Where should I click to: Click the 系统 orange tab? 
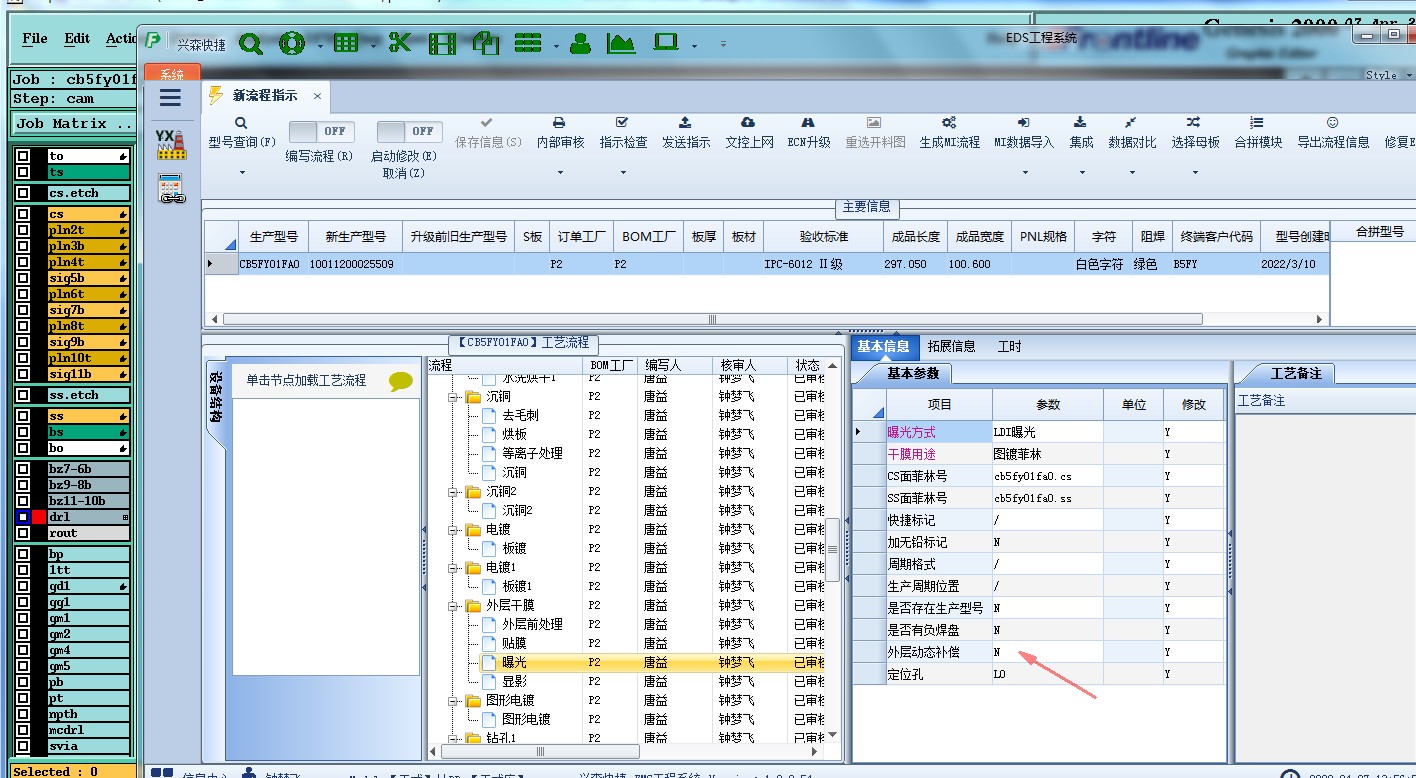pyautogui.click(x=172, y=74)
